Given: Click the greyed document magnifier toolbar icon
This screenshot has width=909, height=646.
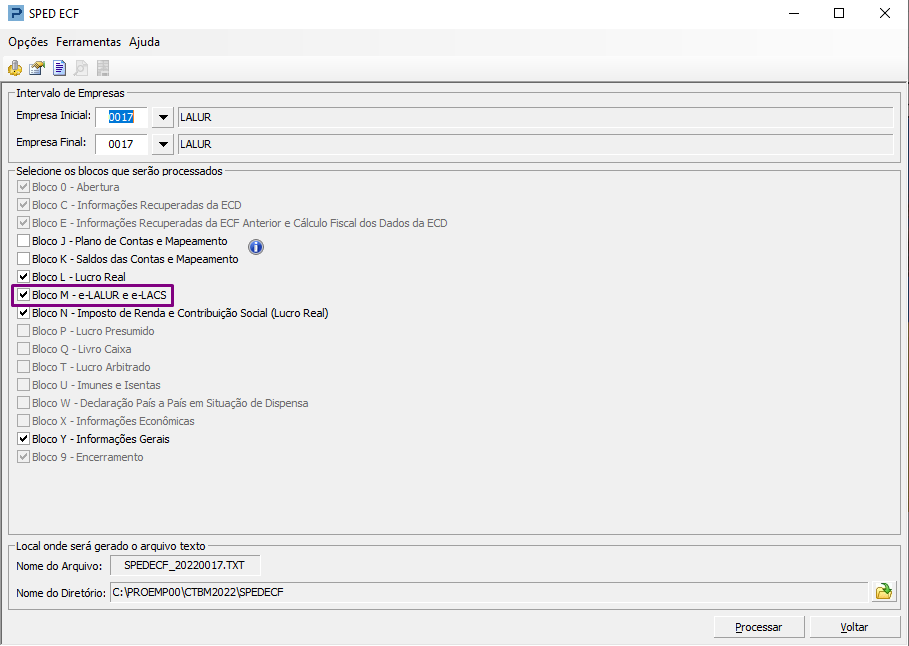Looking at the screenshot, I should (81, 68).
